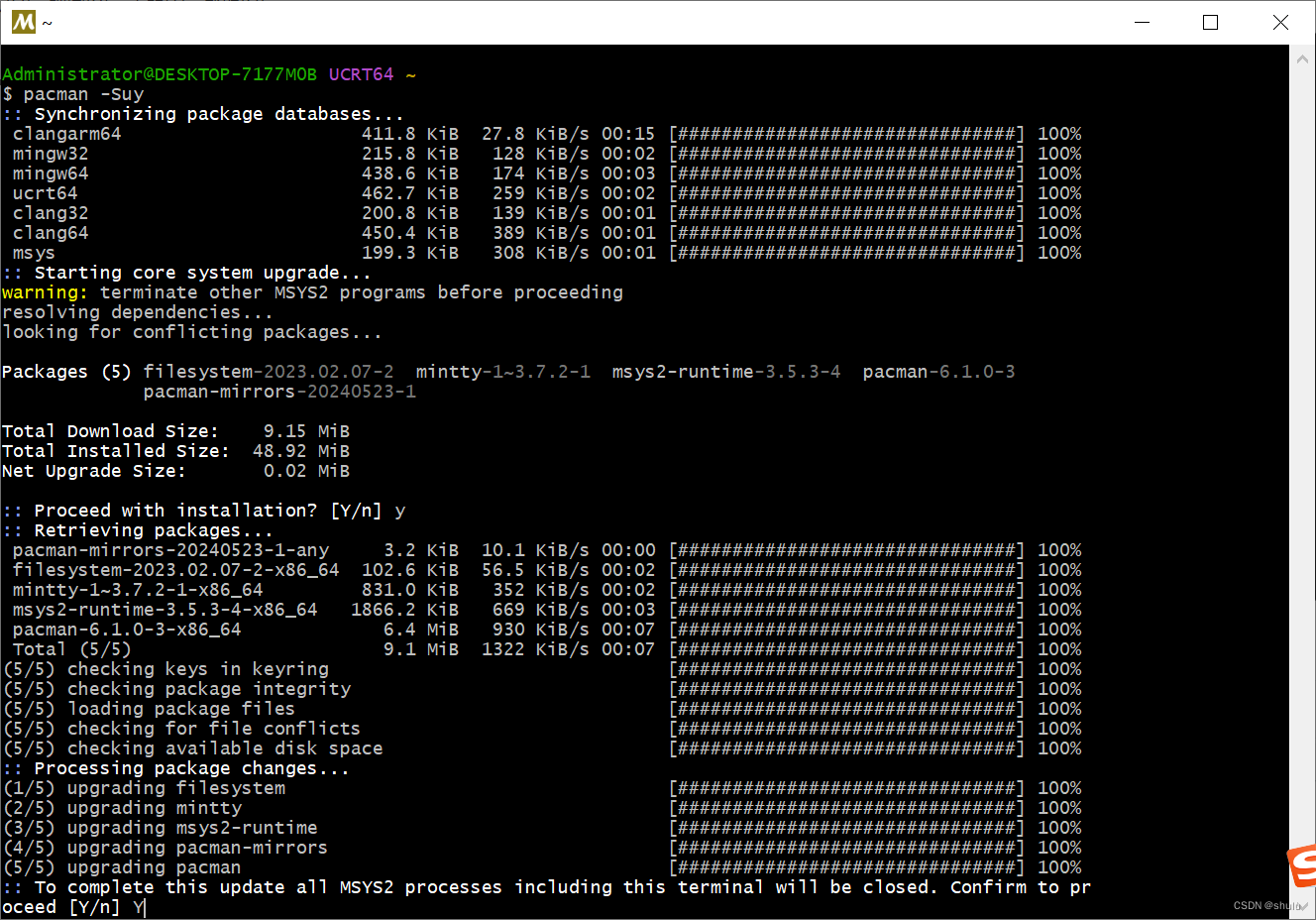Click the 'Net Upgrade Size:' line
Viewport: 1316px width, 920px height.
pyautogui.click(x=176, y=471)
